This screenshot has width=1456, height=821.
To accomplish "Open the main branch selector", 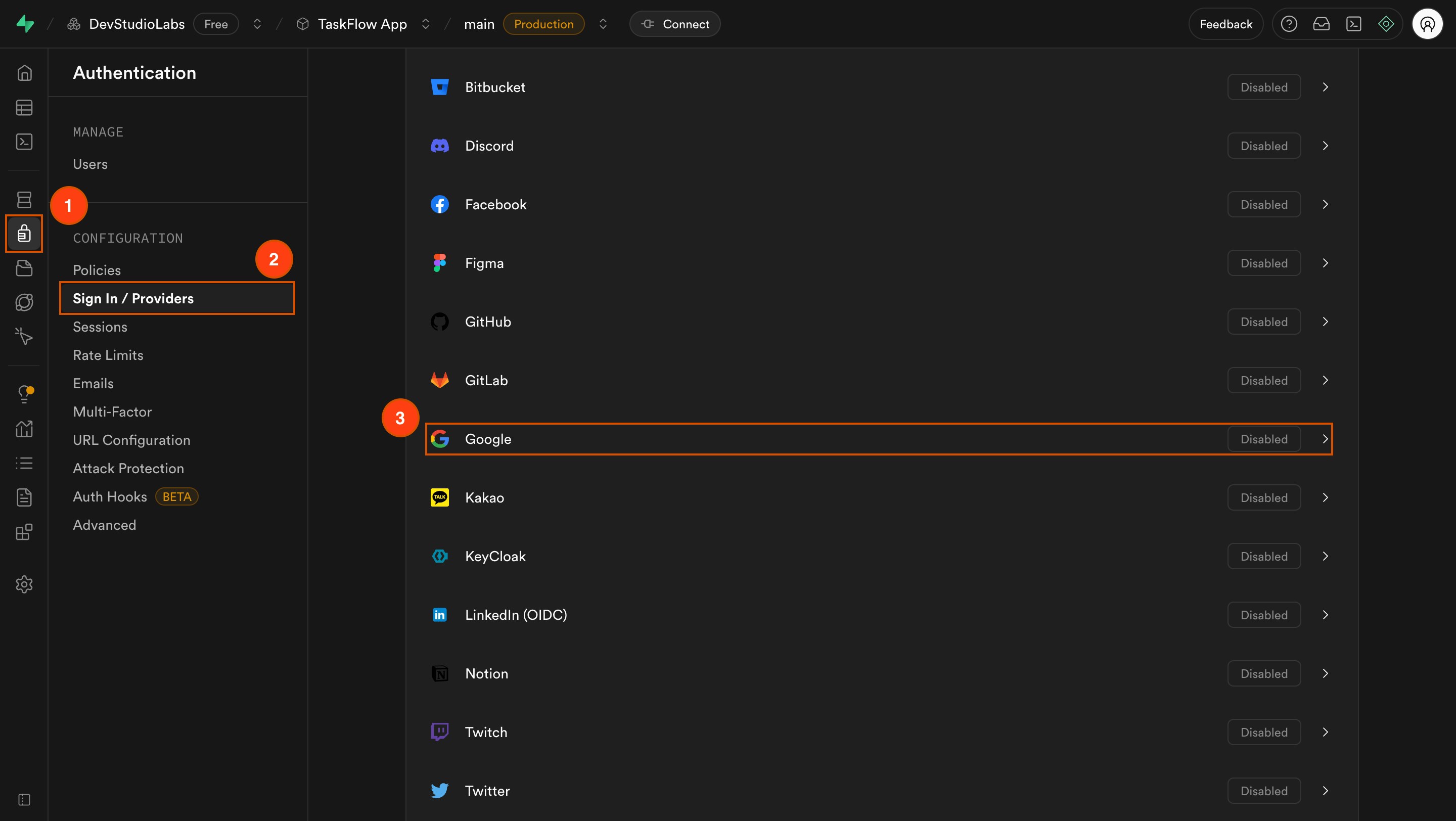I will pyautogui.click(x=603, y=23).
